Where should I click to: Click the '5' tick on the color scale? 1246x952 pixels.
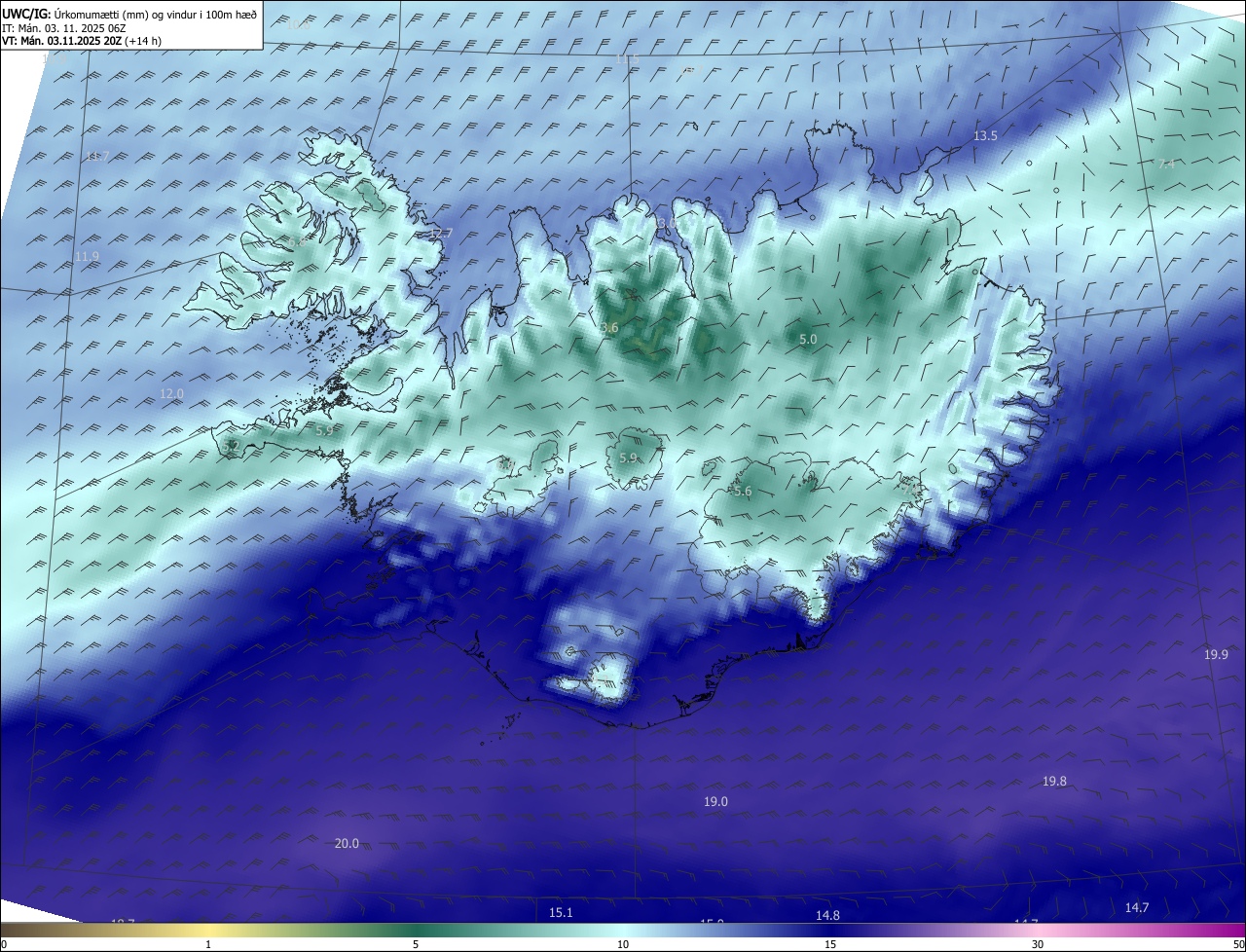[x=416, y=945]
